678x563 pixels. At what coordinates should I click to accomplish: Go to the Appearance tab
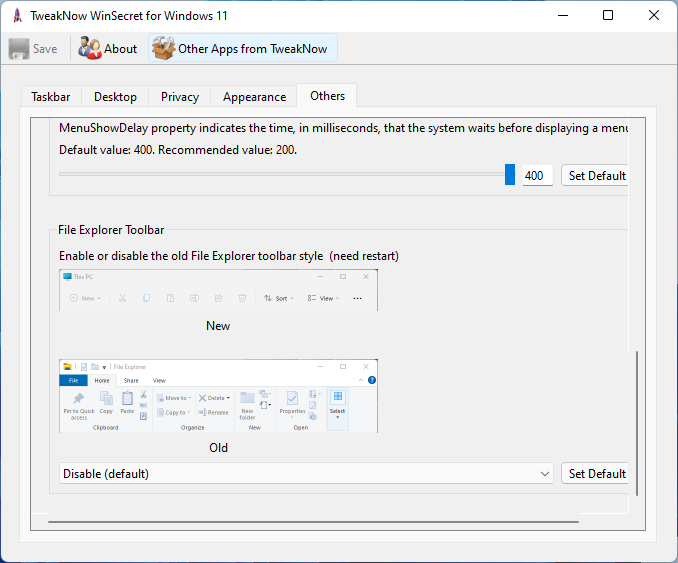pyautogui.click(x=254, y=97)
